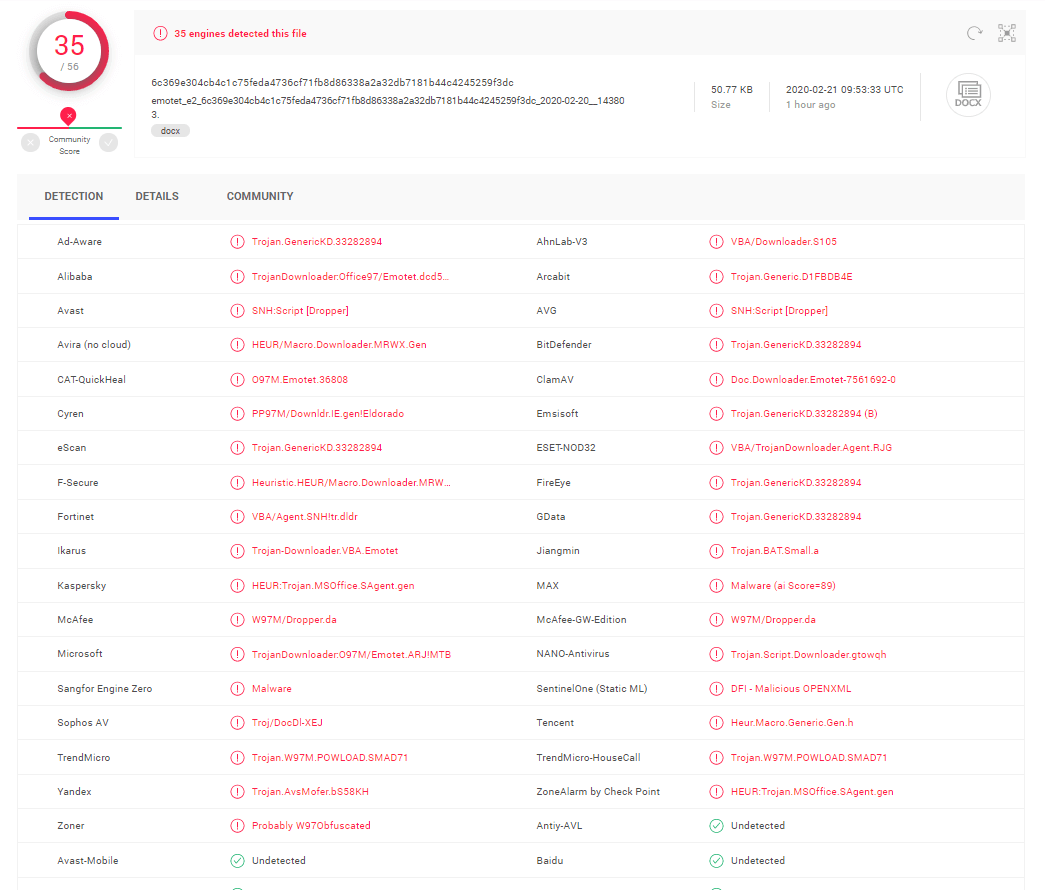Click the docx file tag
This screenshot has height=890, width=1045.
click(171, 131)
